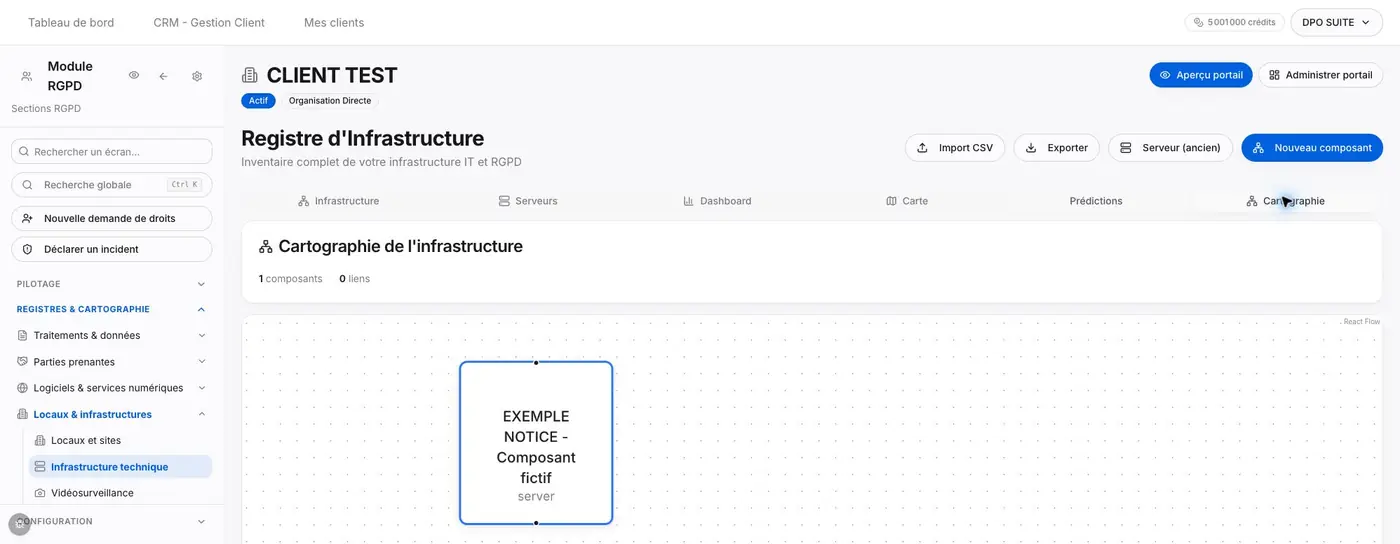Image resolution: width=1400 pixels, height=544 pixels.
Task: Click the '0 liens' count
Action: [354, 279]
